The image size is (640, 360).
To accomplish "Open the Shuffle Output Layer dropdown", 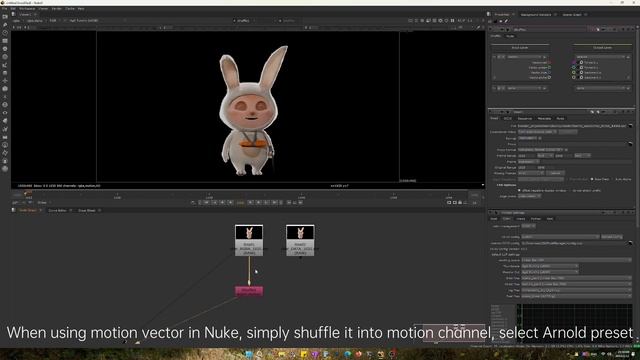I will (x=600, y=57).
